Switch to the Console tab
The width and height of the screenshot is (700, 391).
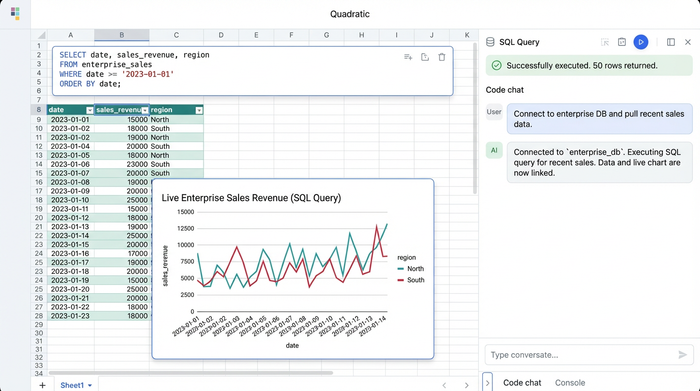(x=570, y=383)
